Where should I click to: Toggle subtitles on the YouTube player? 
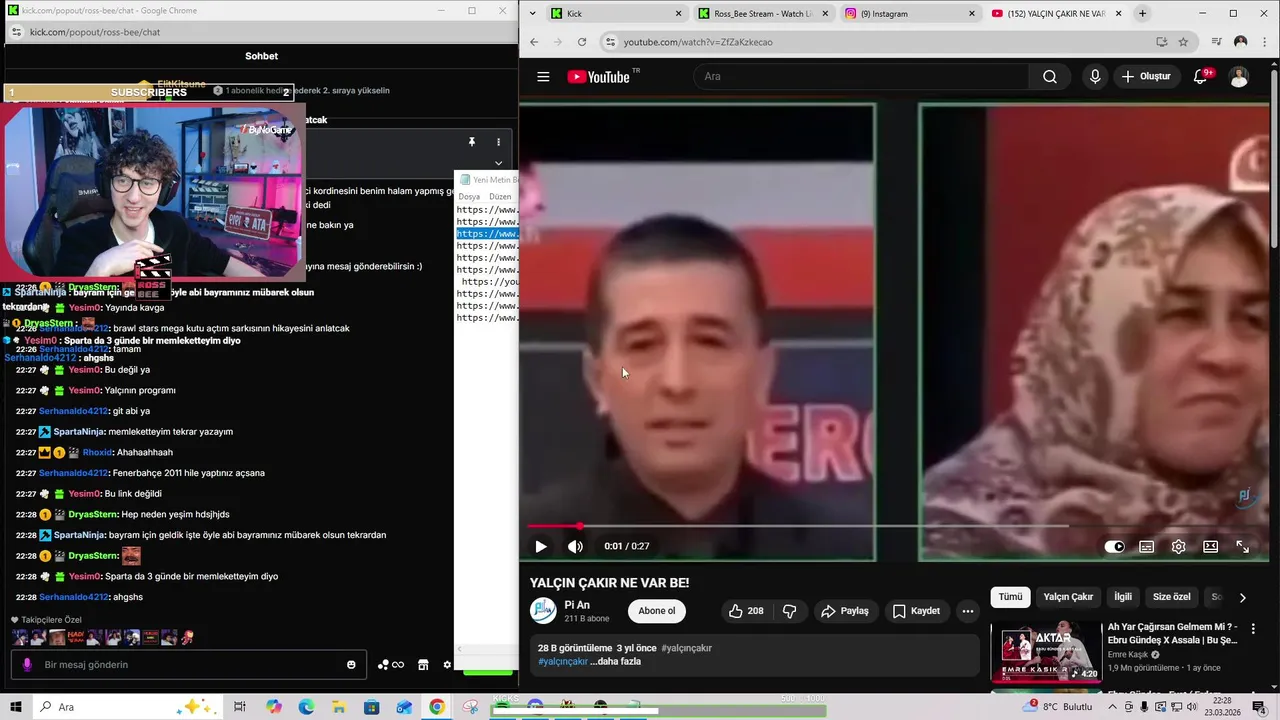[x=1147, y=546]
